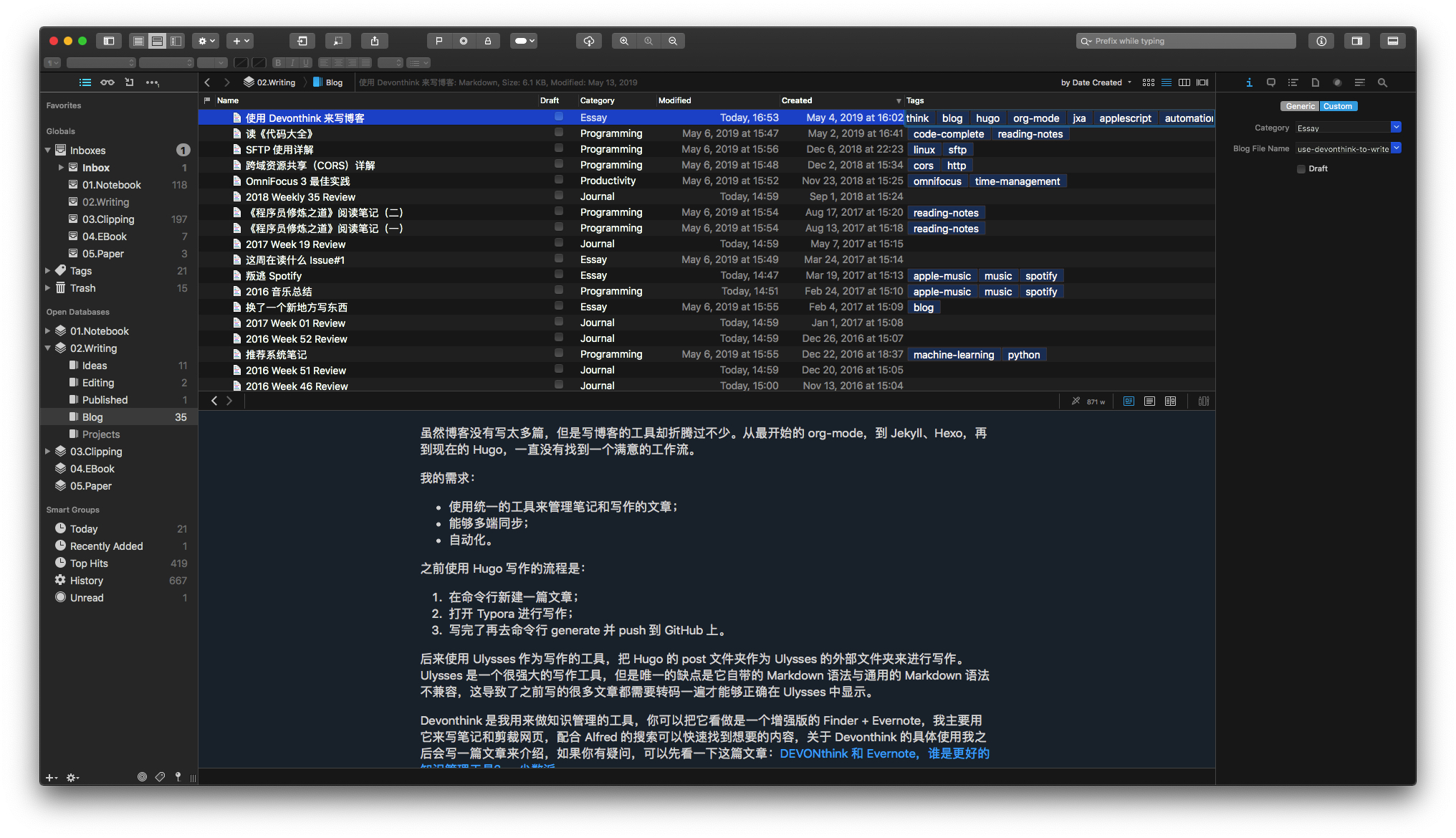This screenshot has width=1456, height=838.
Task: Click the zoom in magnifier icon
Action: tap(624, 41)
